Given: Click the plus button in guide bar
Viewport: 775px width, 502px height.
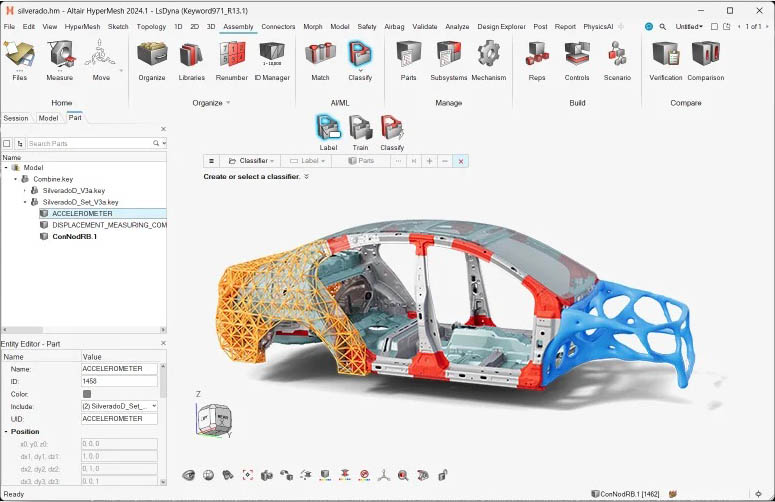Looking at the screenshot, I should 430,161.
